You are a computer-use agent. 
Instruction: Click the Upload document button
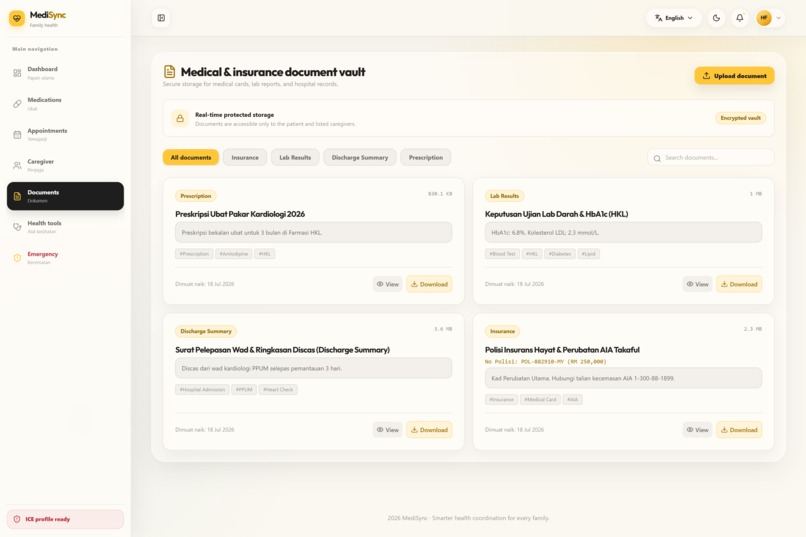(x=734, y=76)
